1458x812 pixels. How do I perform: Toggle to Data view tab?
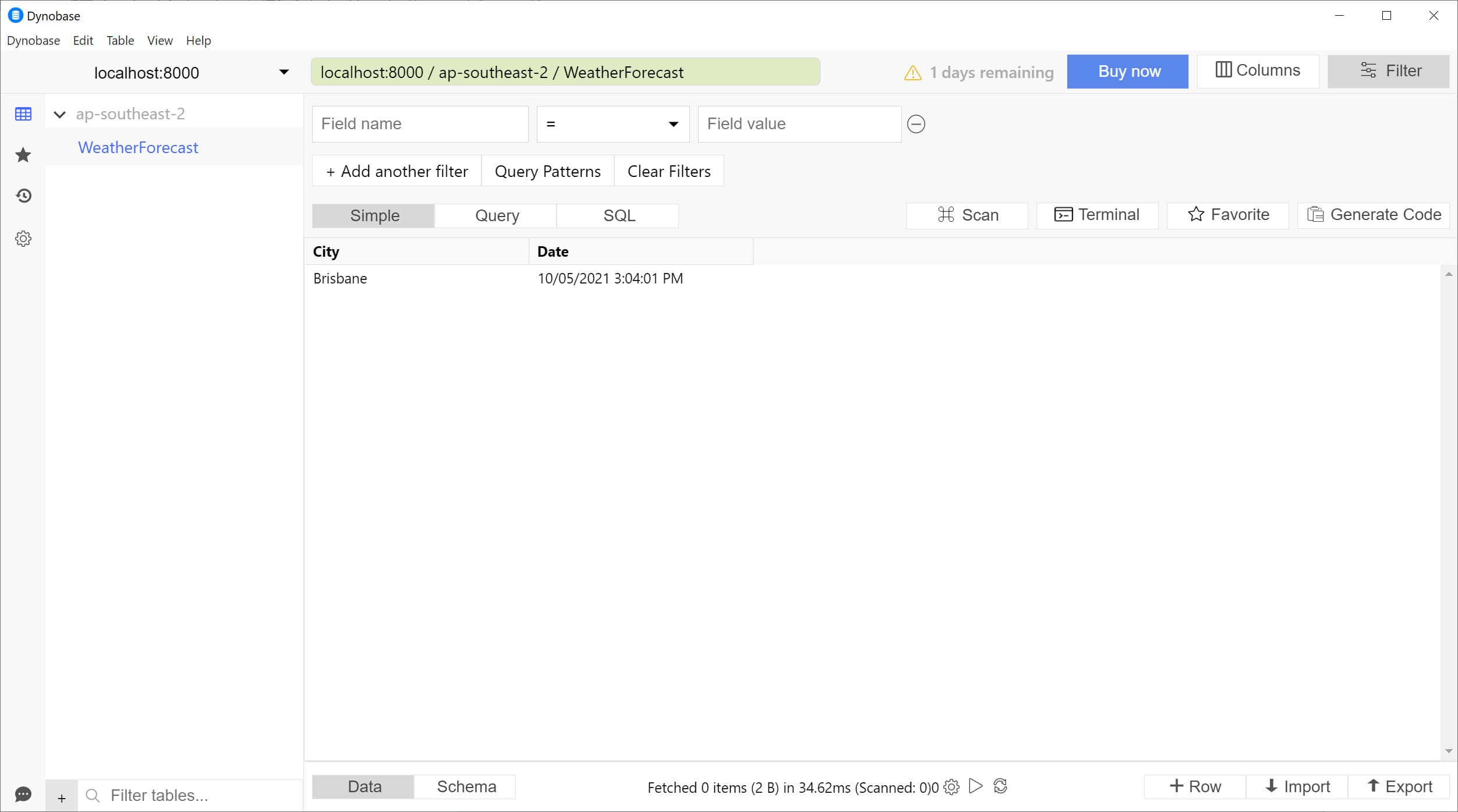coord(363,787)
